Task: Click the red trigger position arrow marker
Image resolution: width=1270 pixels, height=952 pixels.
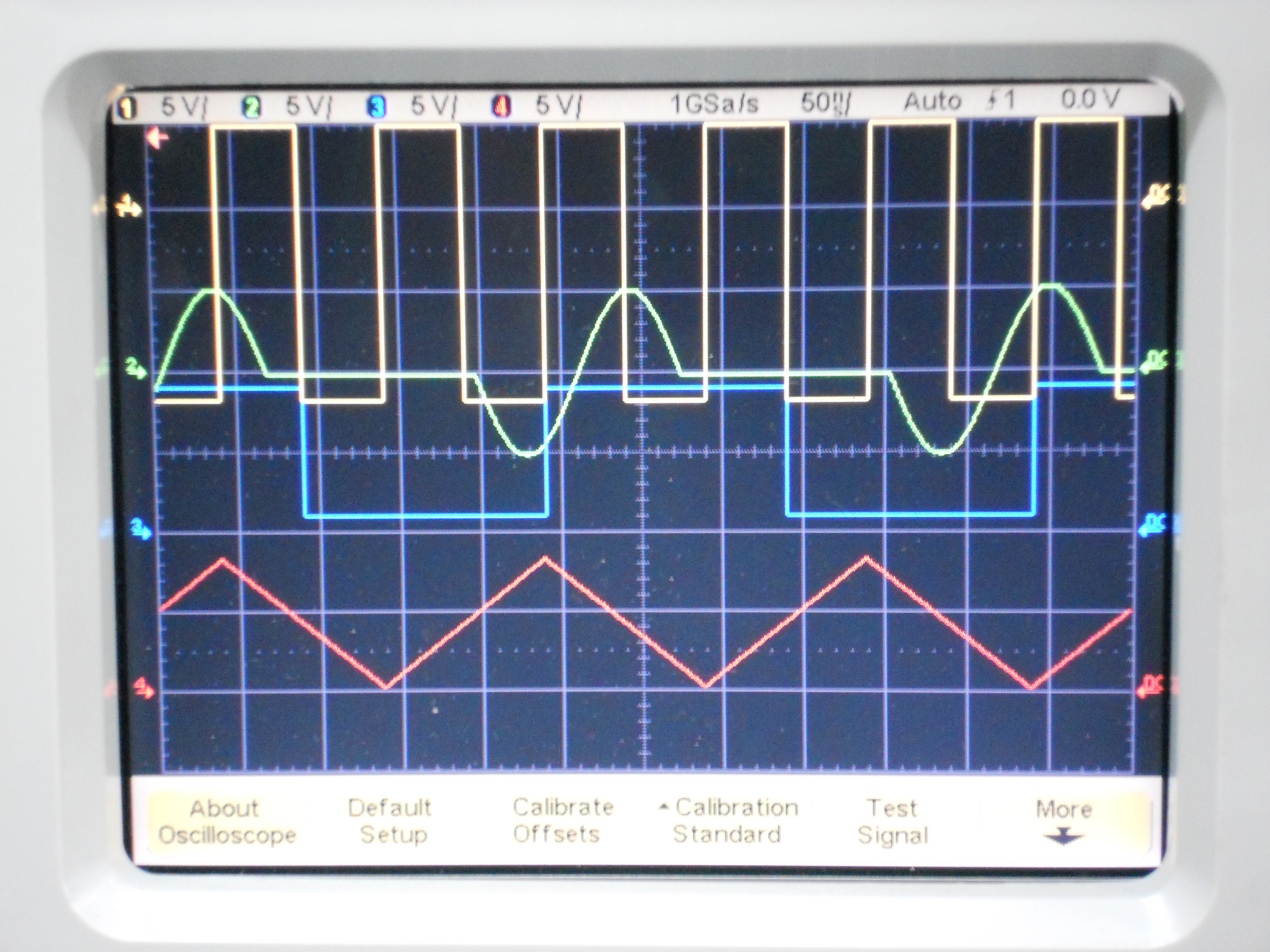Action: (x=157, y=138)
